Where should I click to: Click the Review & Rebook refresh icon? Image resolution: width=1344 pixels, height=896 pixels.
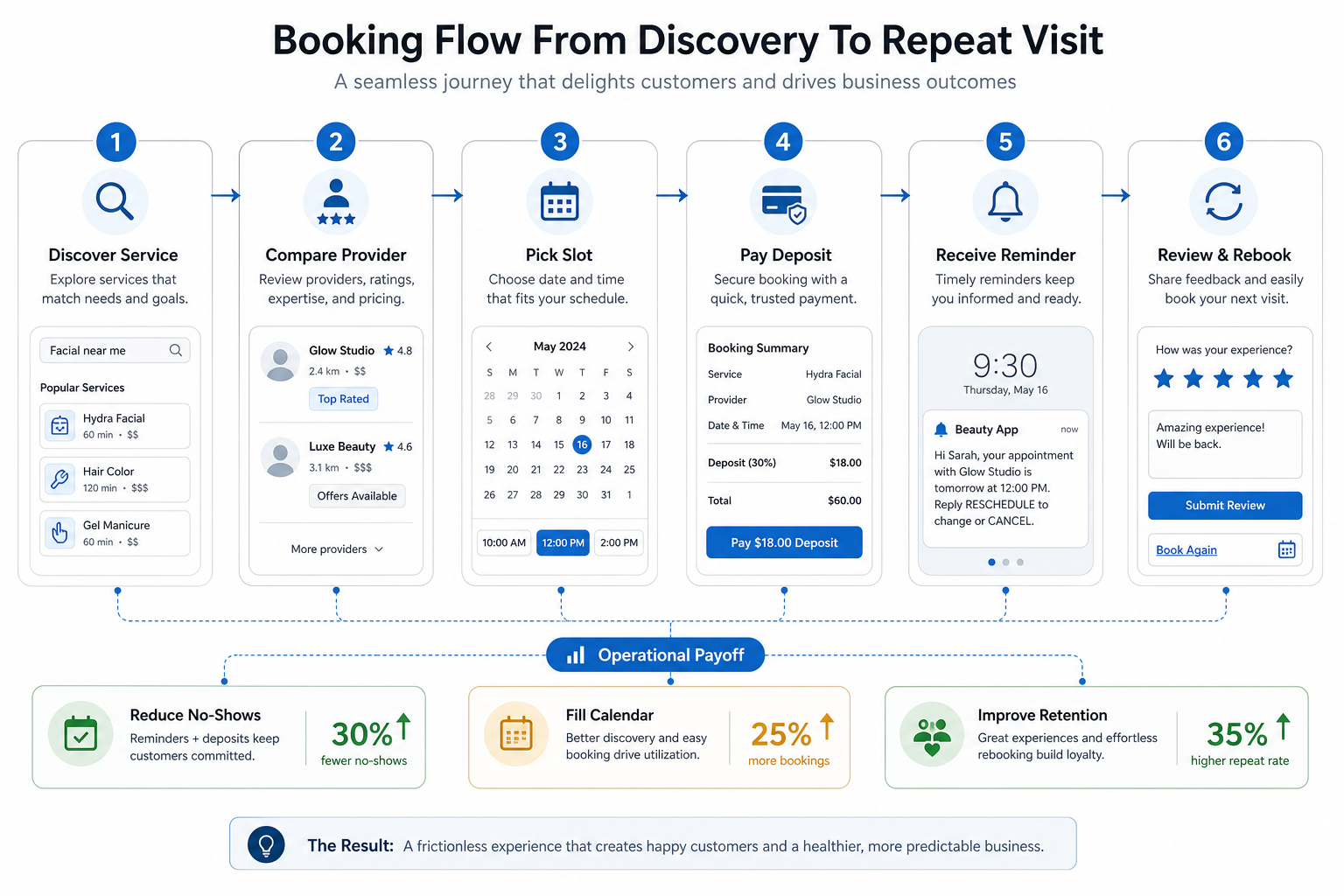1223,201
